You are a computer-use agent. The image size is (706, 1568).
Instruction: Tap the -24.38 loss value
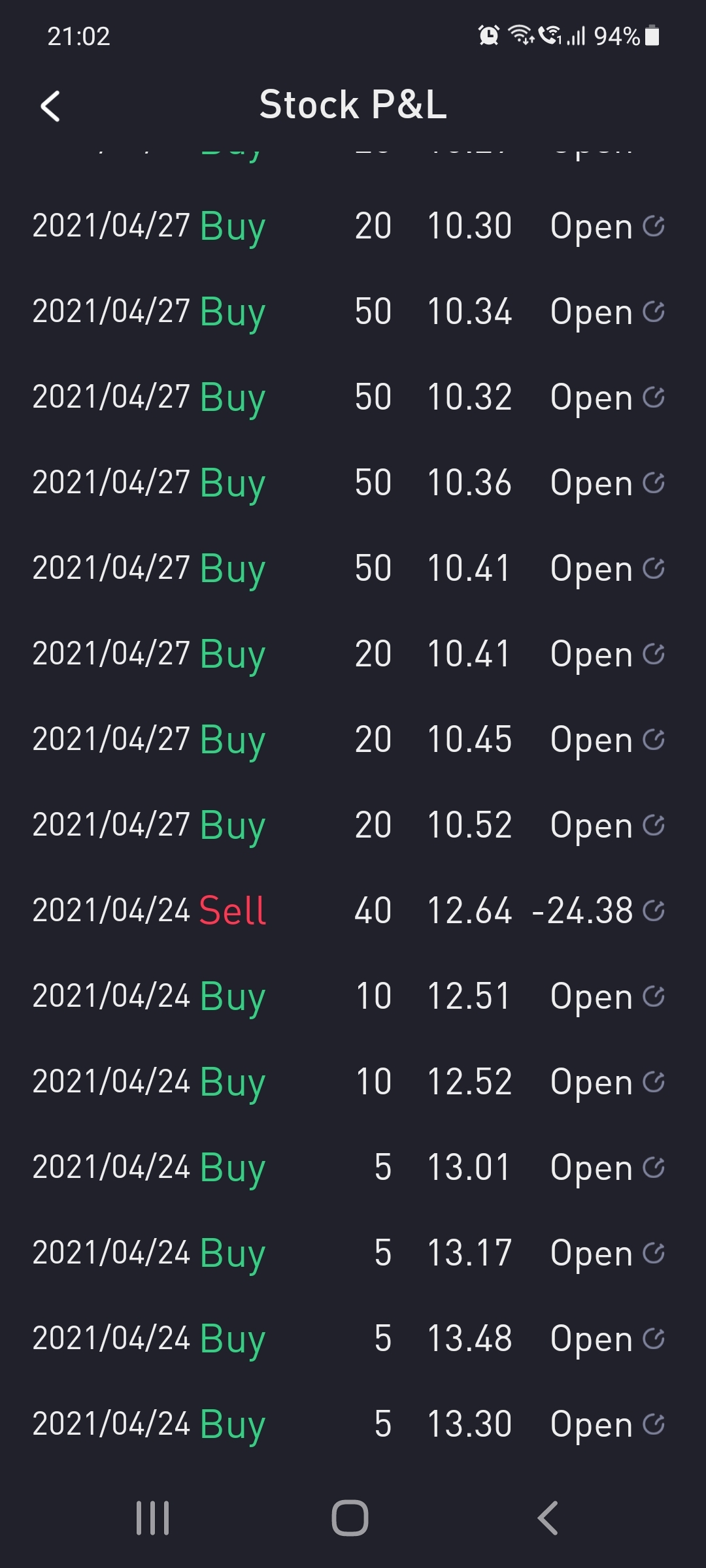pyautogui.click(x=582, y=910)
